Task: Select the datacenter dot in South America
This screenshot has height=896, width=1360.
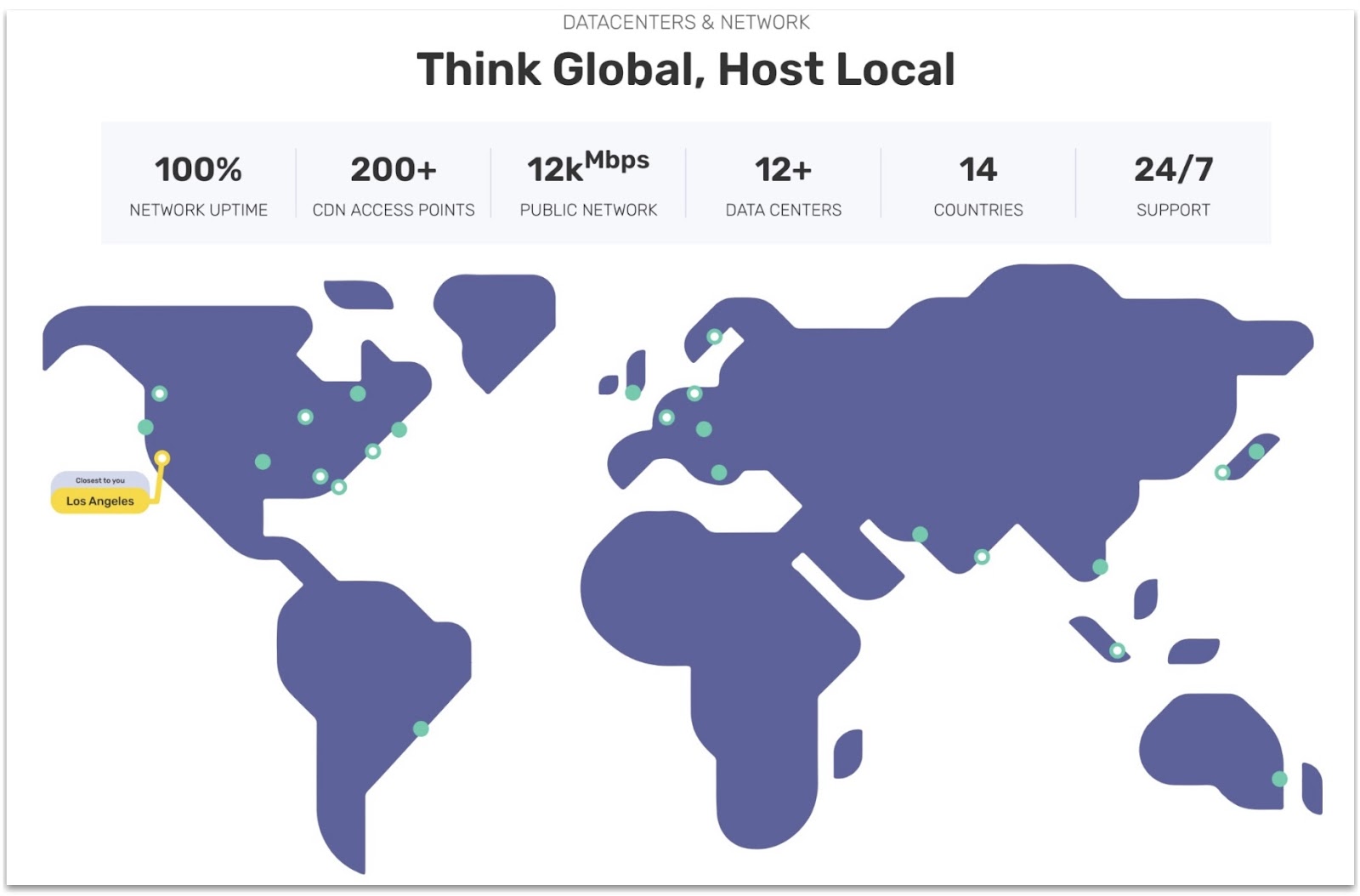Action: point(421,729)
